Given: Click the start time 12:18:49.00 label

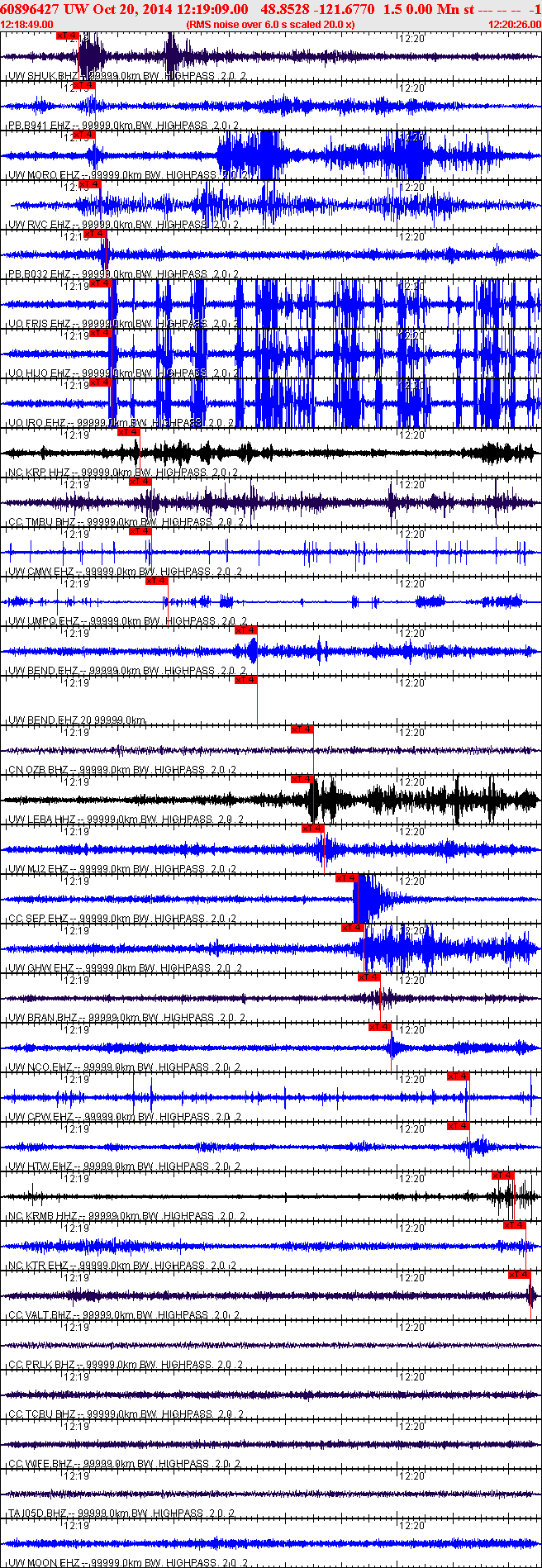Looking at the screenshot, I should (27, 24).
